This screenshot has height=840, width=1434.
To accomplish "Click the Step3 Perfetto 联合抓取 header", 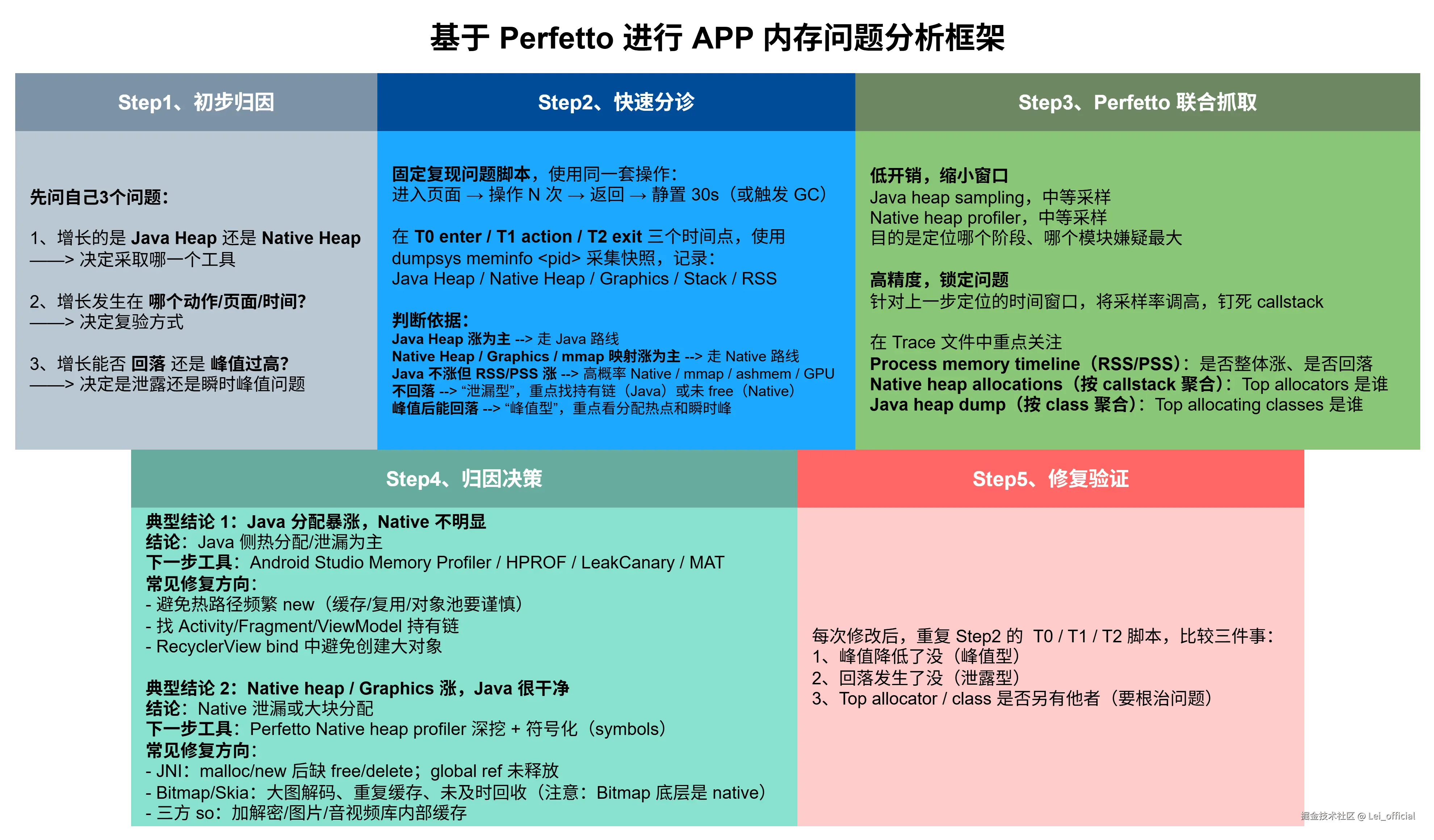I will coord(1137,102).
